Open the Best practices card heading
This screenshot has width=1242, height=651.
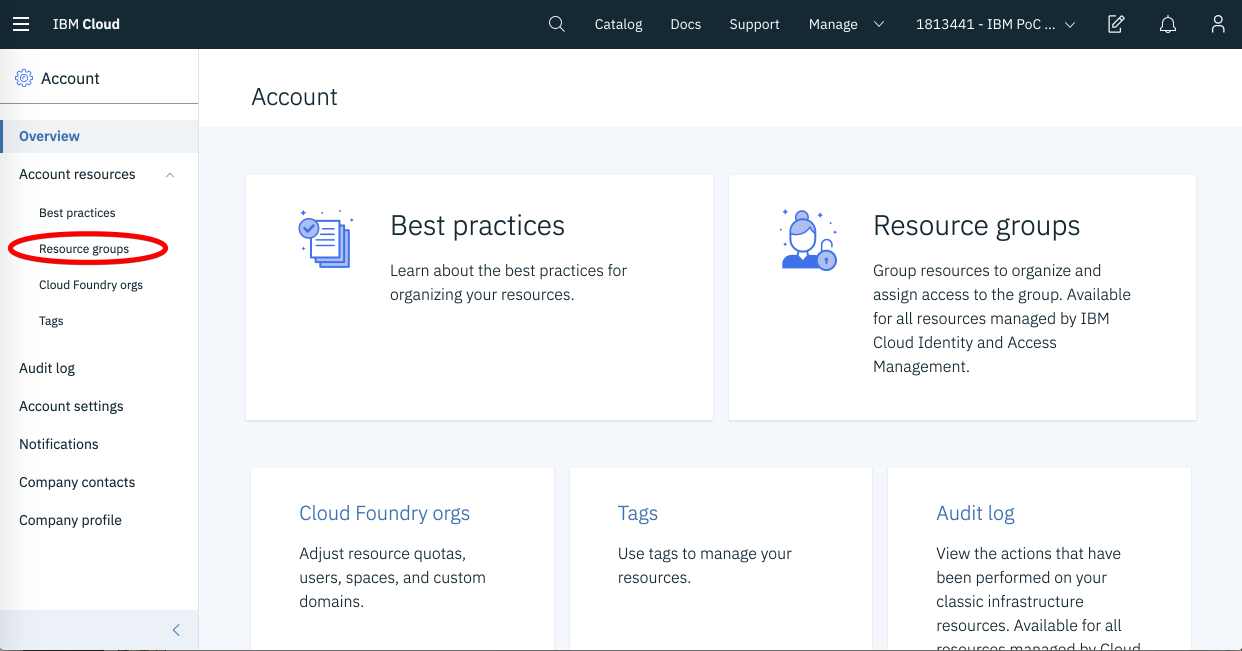tap(478, 226)
